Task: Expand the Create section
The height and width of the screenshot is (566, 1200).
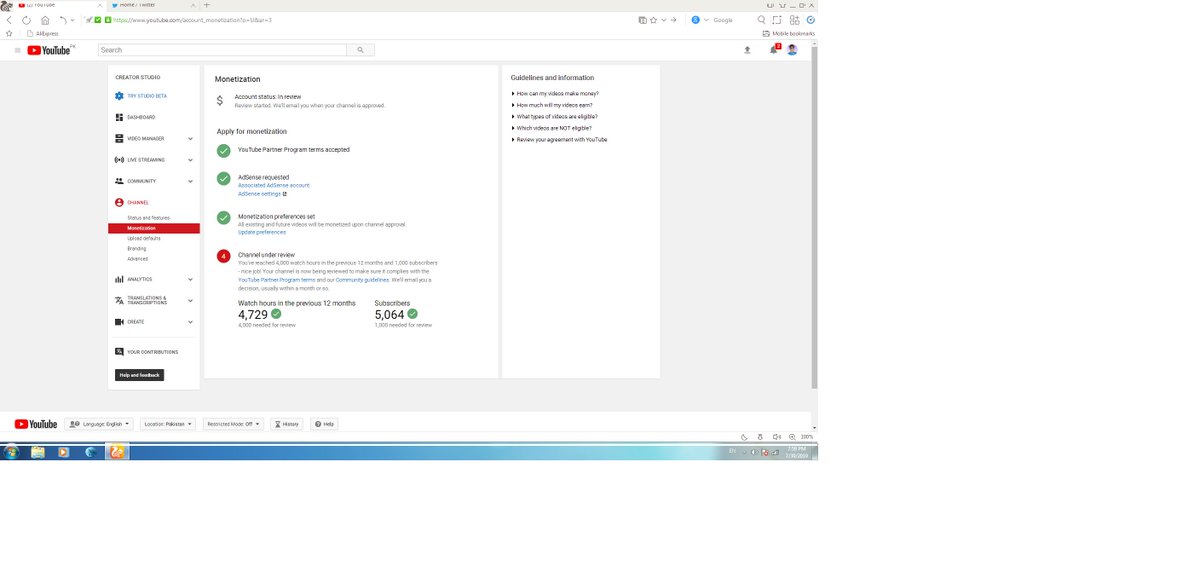Action: click(x=190, y=322)
